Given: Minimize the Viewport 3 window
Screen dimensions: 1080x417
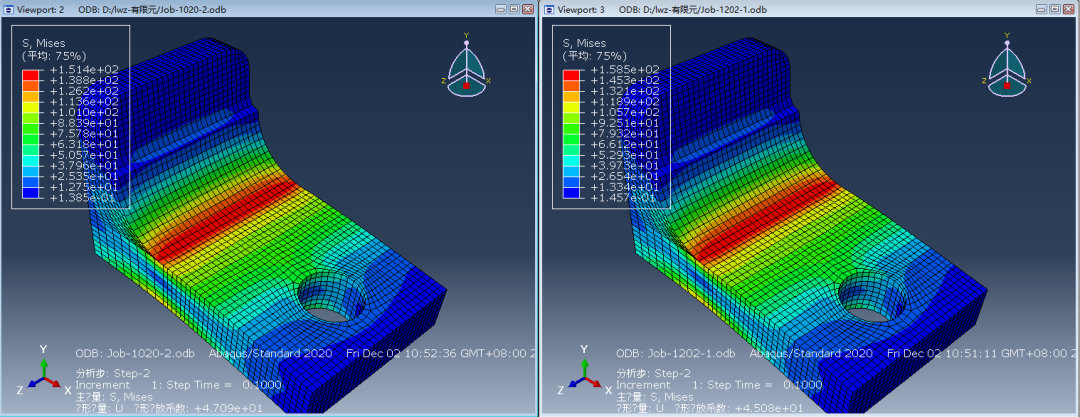Looking at the screenshot, I should (1041, 9).
